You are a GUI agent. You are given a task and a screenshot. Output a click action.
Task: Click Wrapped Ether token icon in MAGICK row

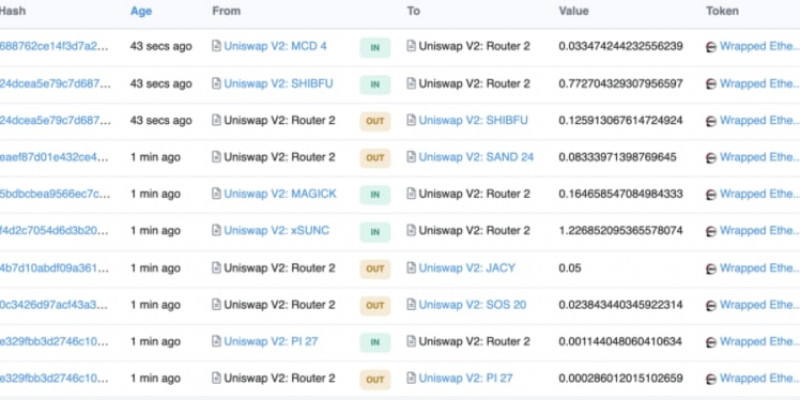point(711,194)
